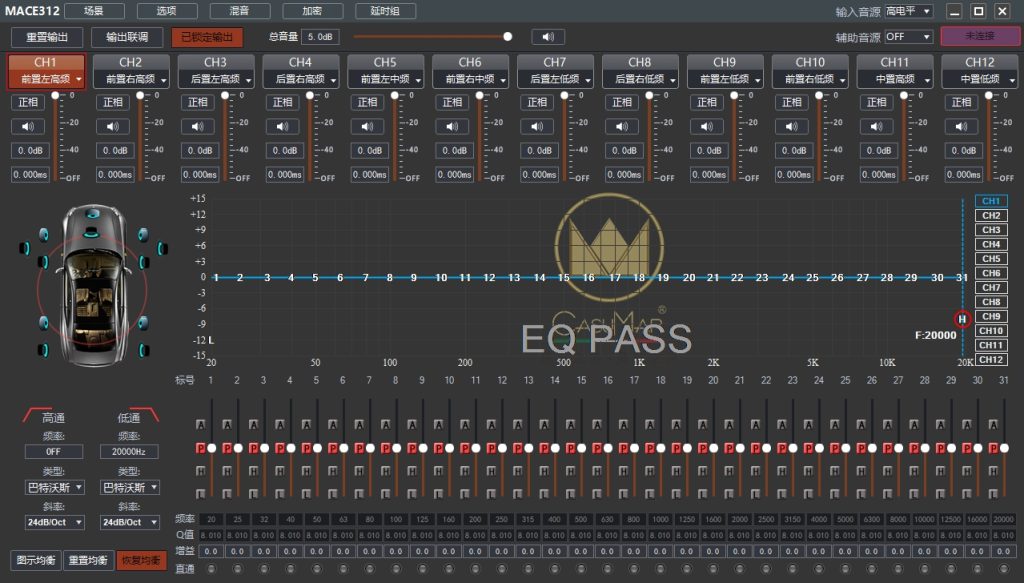Select the A filter icon for EQ band 5
Screen dimensions: 1024x583
coord(306,425)
